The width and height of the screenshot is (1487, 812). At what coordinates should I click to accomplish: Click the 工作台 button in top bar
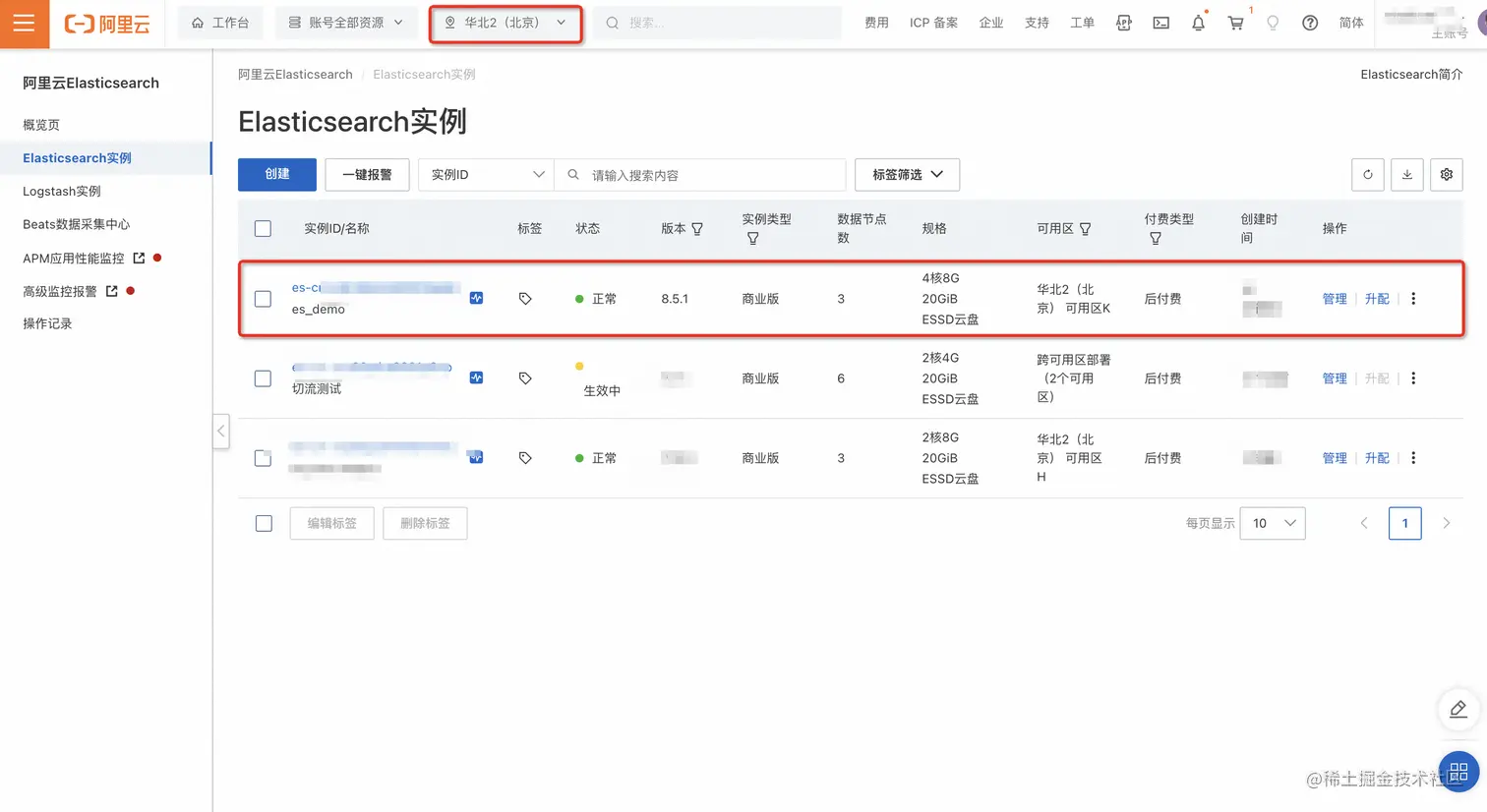220,23
